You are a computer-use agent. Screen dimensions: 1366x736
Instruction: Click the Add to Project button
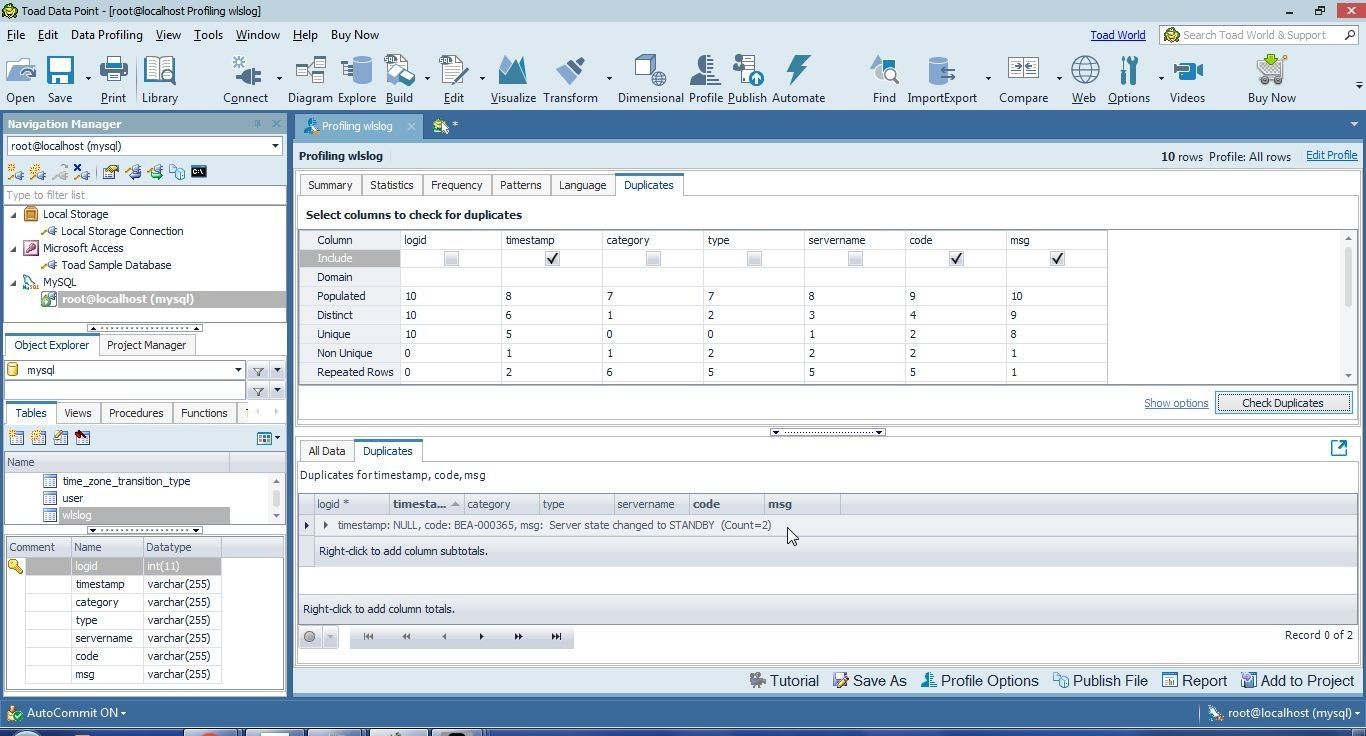click(1297, 681)
